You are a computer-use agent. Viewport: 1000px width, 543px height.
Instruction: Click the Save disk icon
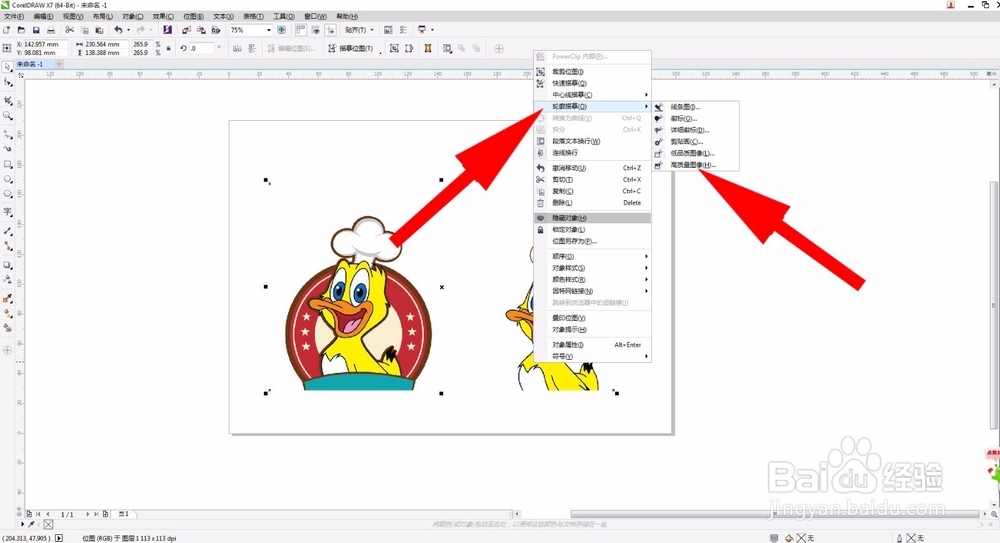point(36,30)
